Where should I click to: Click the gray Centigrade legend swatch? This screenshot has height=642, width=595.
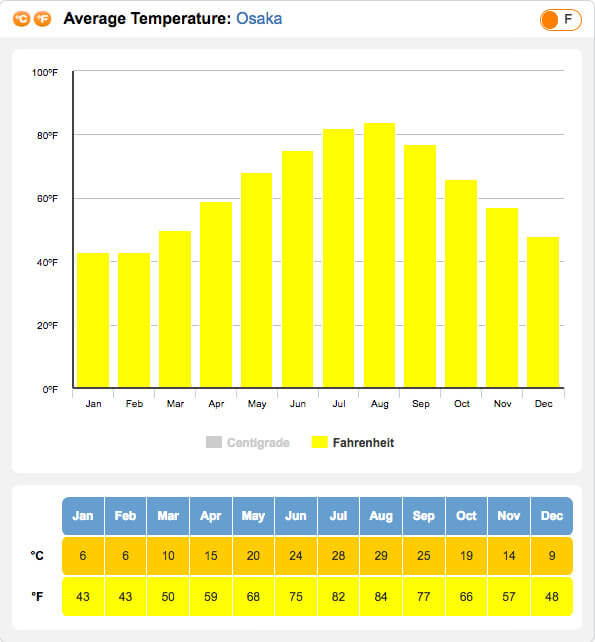[x=214, y=442]
